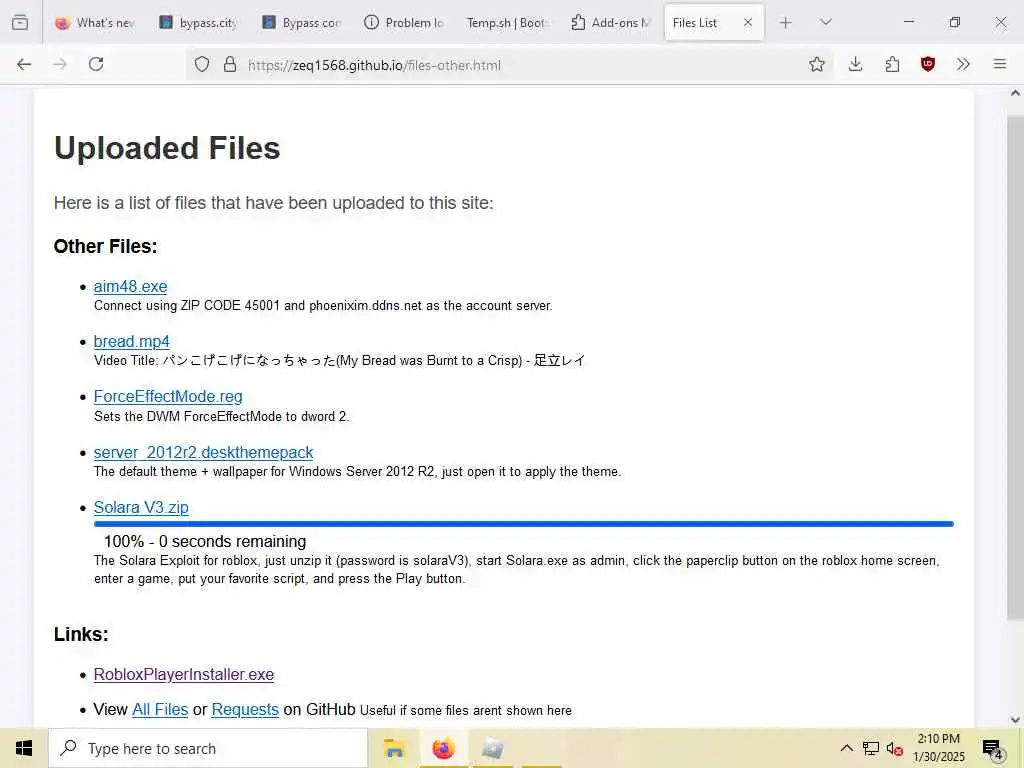Open a new tab with plus button
The image size is (1024, 768).
click(786, 22)
